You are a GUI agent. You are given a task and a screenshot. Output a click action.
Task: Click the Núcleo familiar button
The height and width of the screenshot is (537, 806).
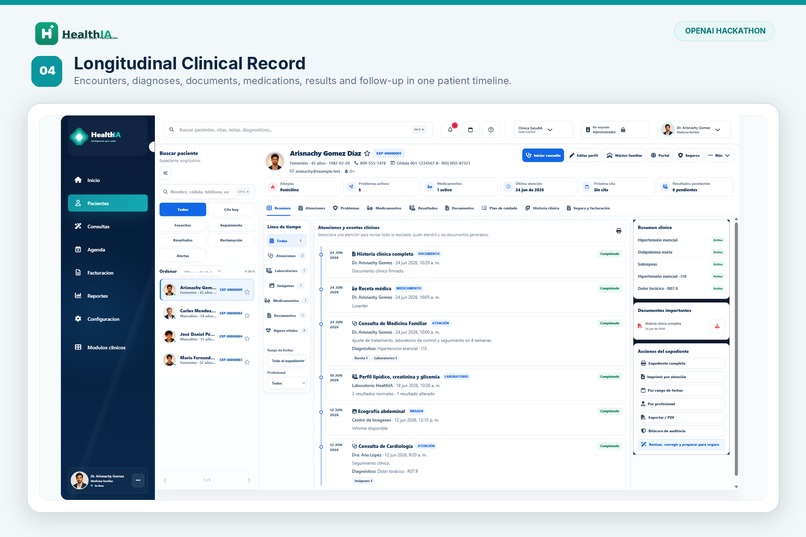(x=624, y=155)
